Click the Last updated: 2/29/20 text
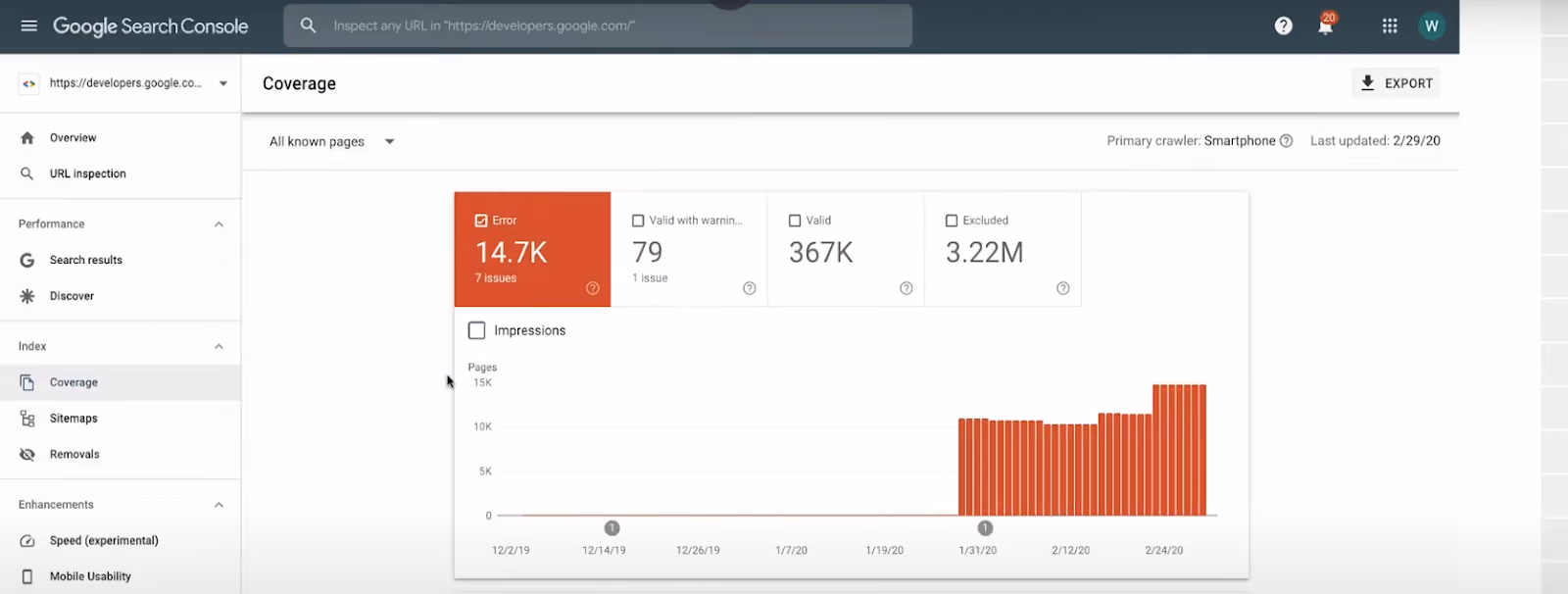The image size is (1568, 594). pos(1375,141)
